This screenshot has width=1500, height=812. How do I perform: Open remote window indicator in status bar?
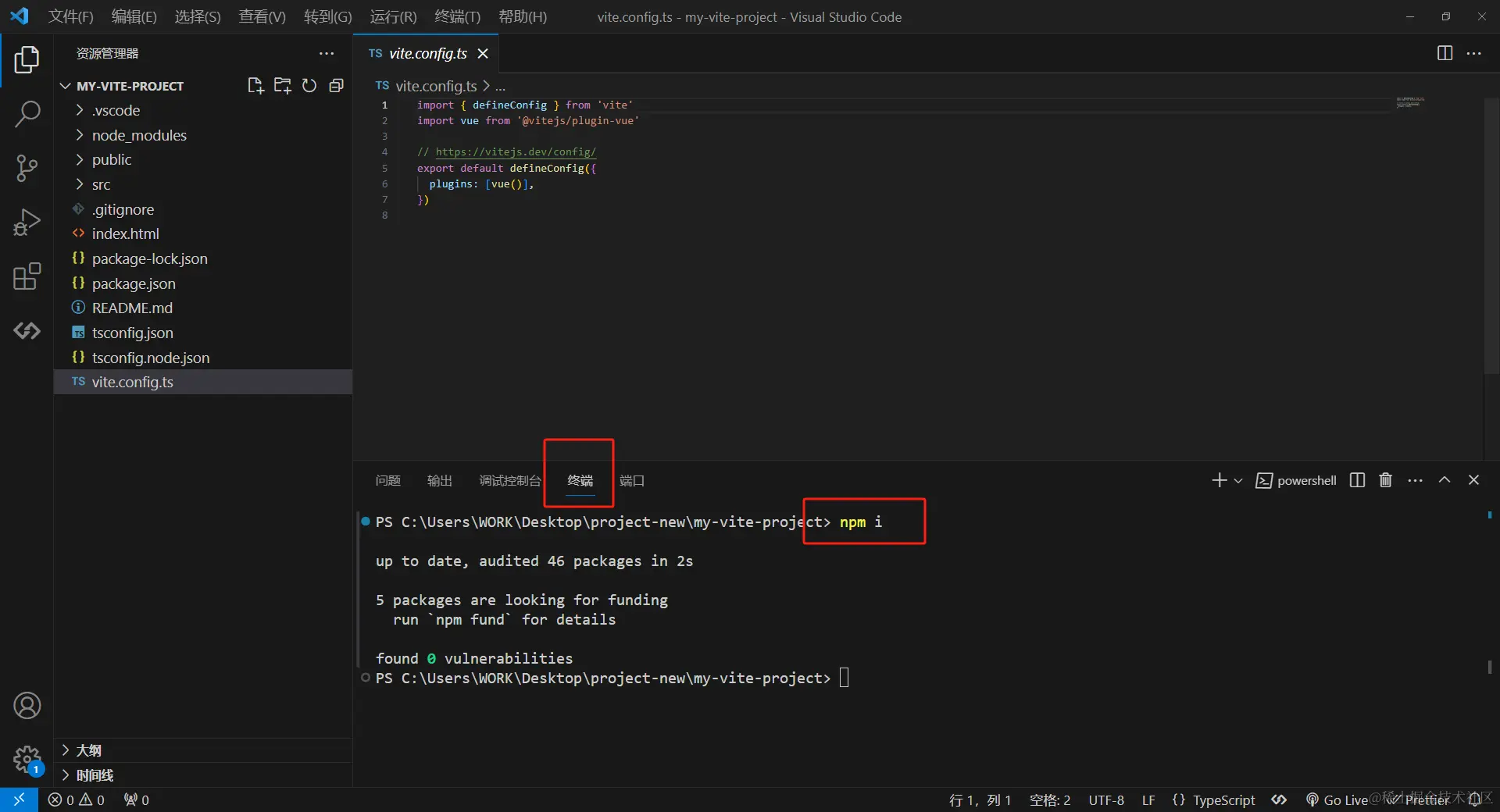(19, 800)
